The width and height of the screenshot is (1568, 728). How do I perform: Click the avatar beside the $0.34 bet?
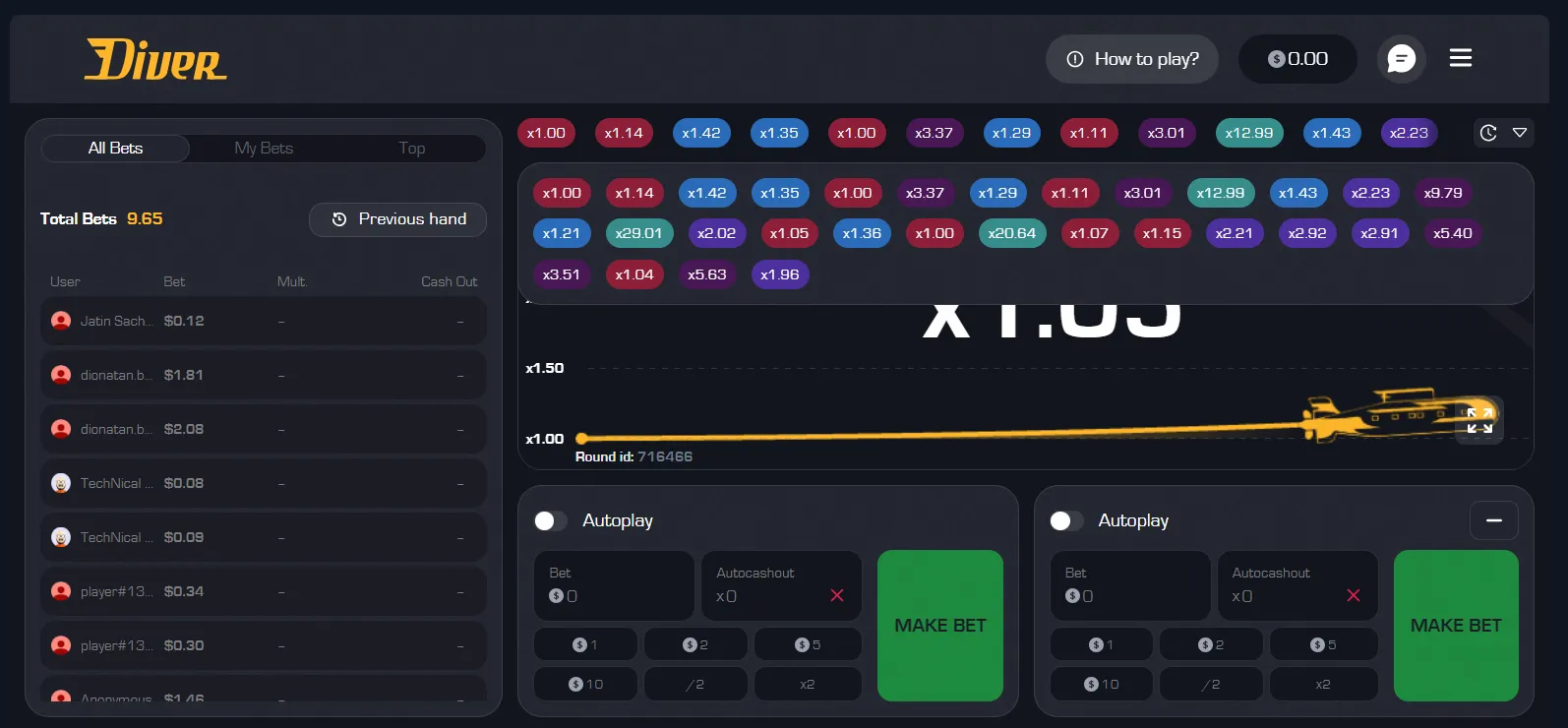pyautogui.click(x=61, y=591)
